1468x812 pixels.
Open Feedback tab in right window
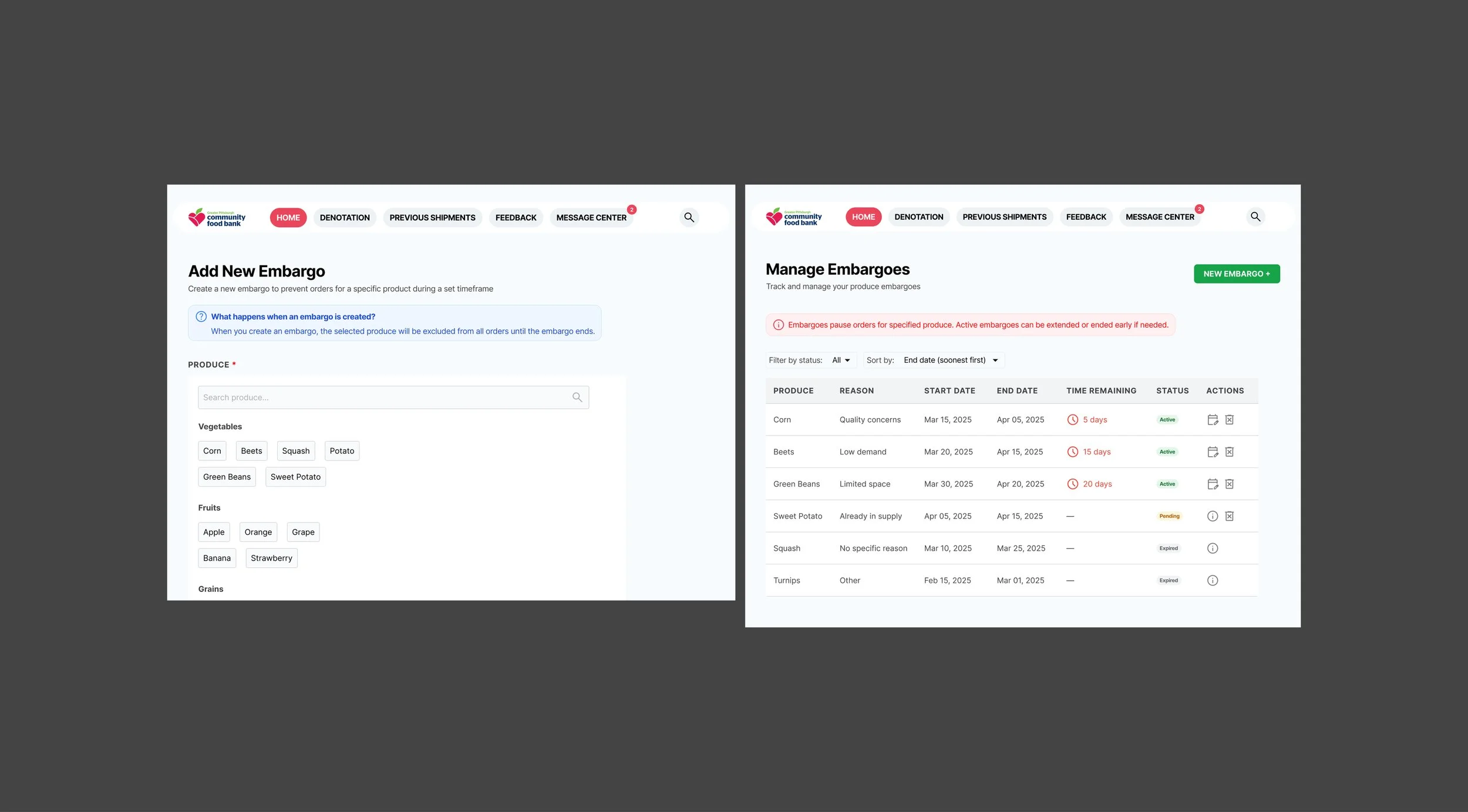click(x=1086, y=217)
